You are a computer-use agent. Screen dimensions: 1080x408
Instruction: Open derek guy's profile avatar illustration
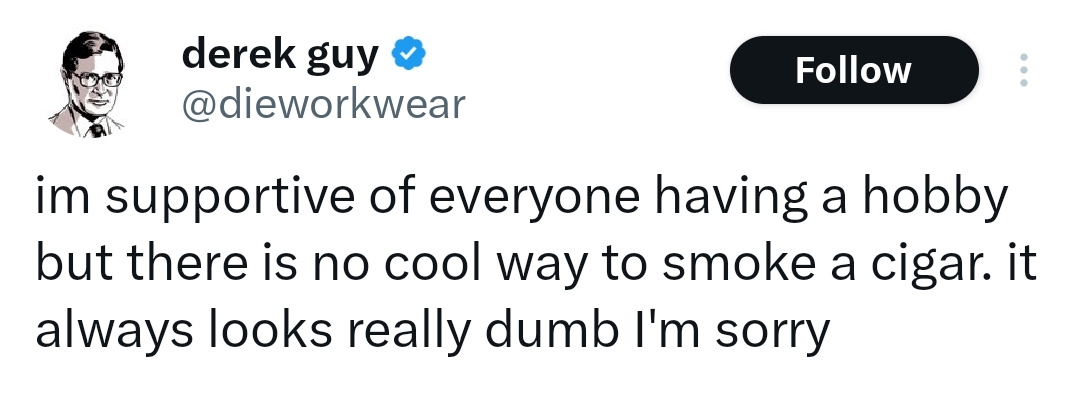(x=87, y=84)
